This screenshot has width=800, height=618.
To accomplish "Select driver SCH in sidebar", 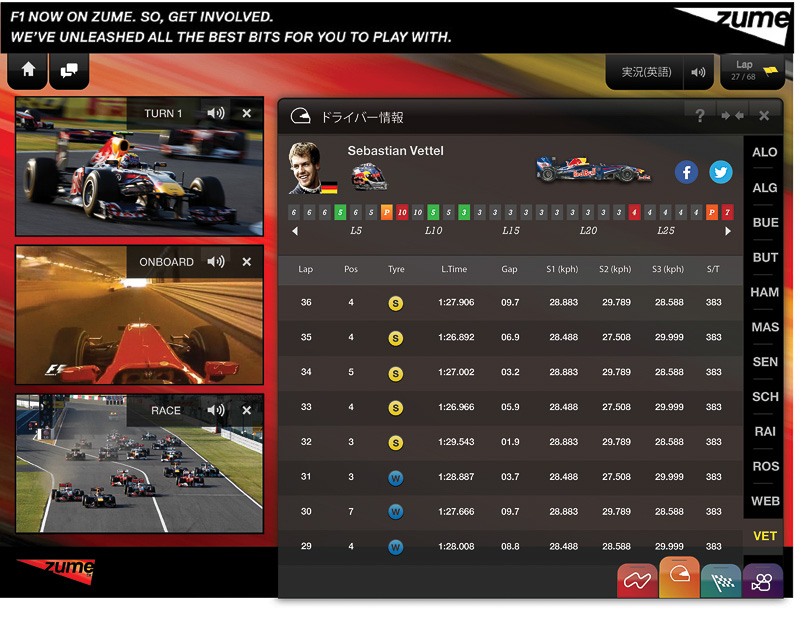I will [x=764, y=397].
